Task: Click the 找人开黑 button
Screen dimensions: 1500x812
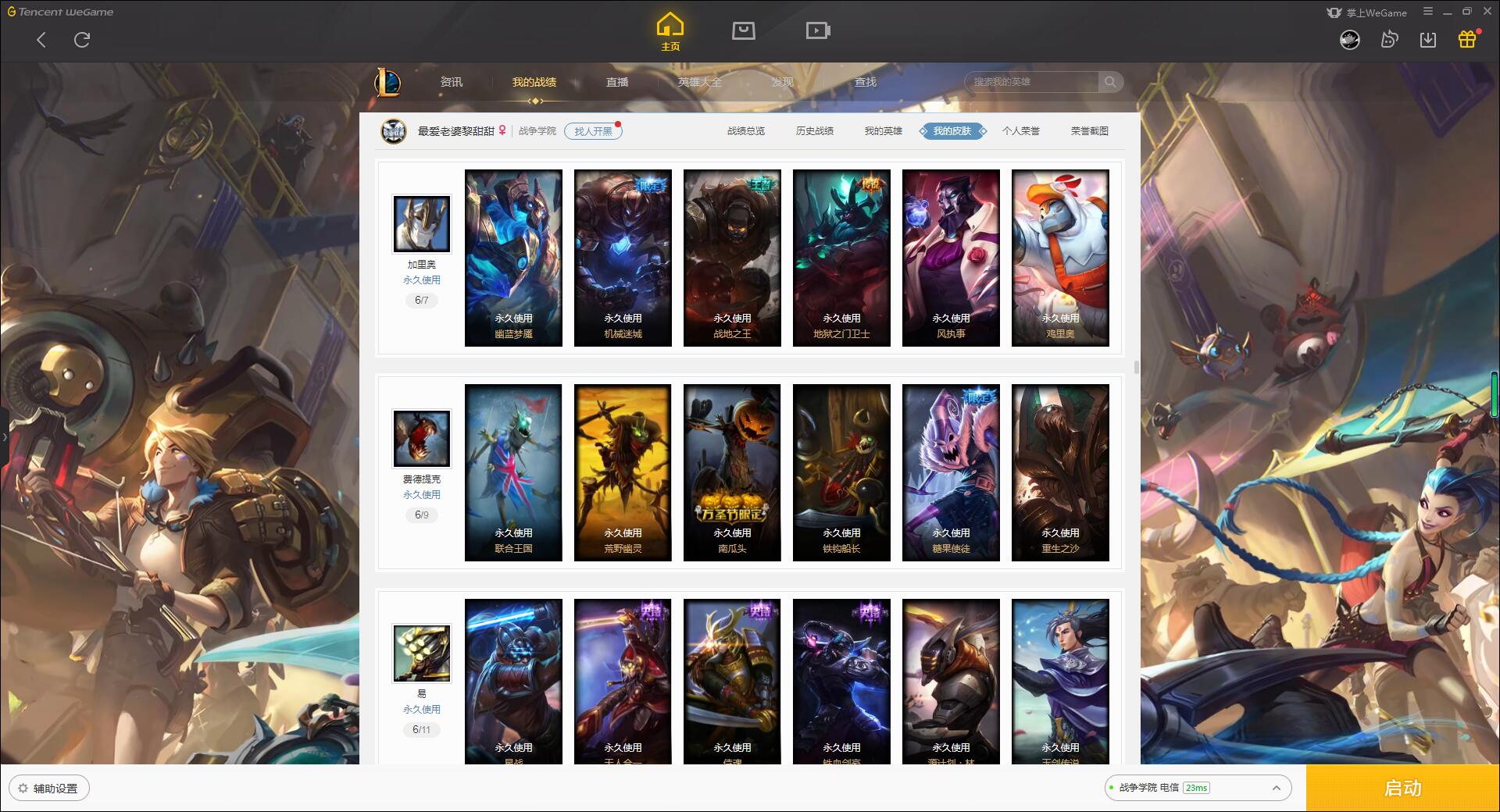Action: coord(593,131)
